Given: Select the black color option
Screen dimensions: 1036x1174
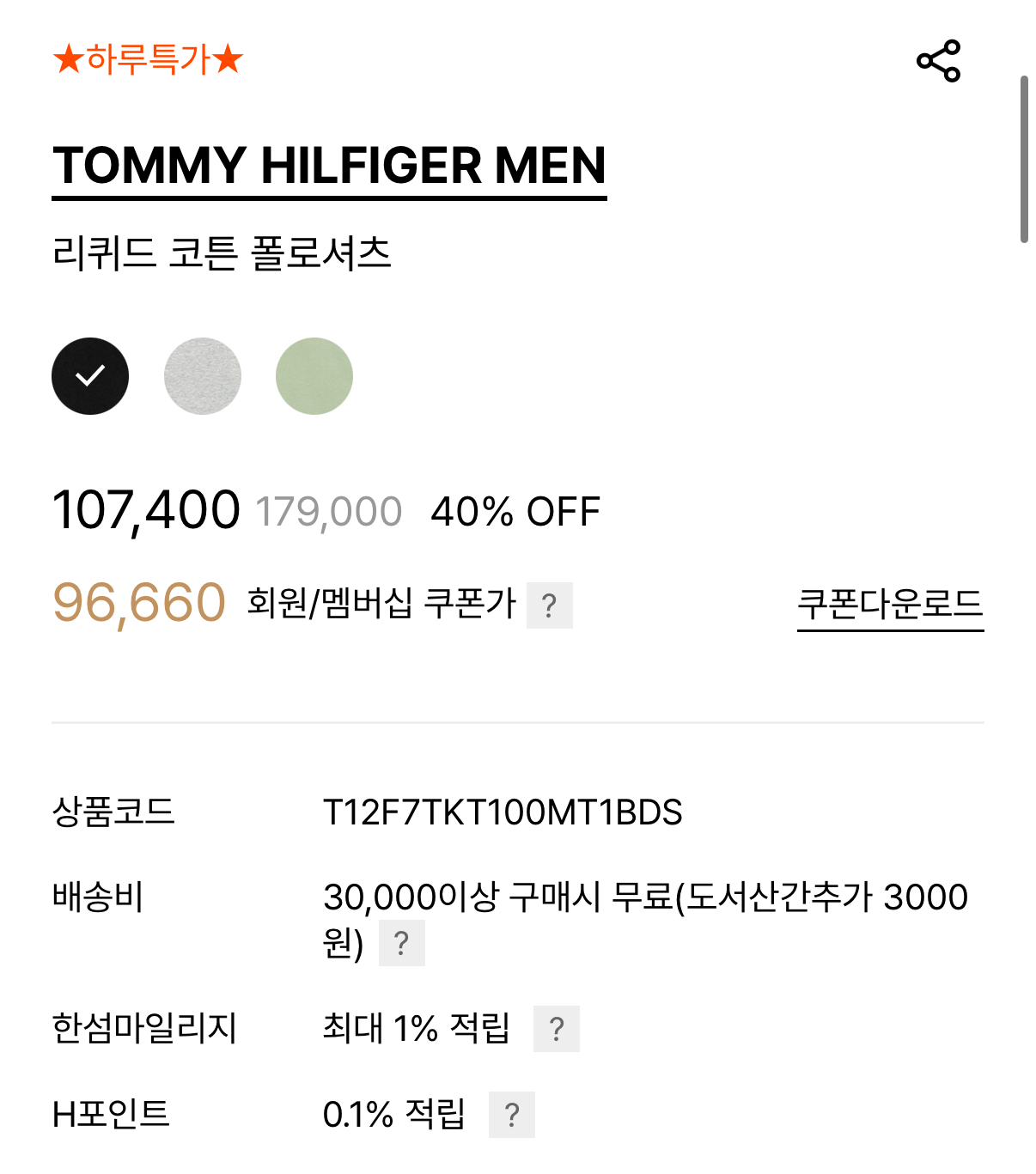Looking at the screenshot, I should coord(90,376).
